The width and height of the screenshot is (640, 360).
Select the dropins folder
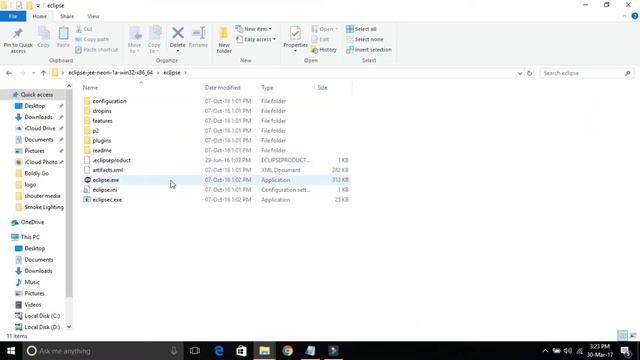(102, 111)
